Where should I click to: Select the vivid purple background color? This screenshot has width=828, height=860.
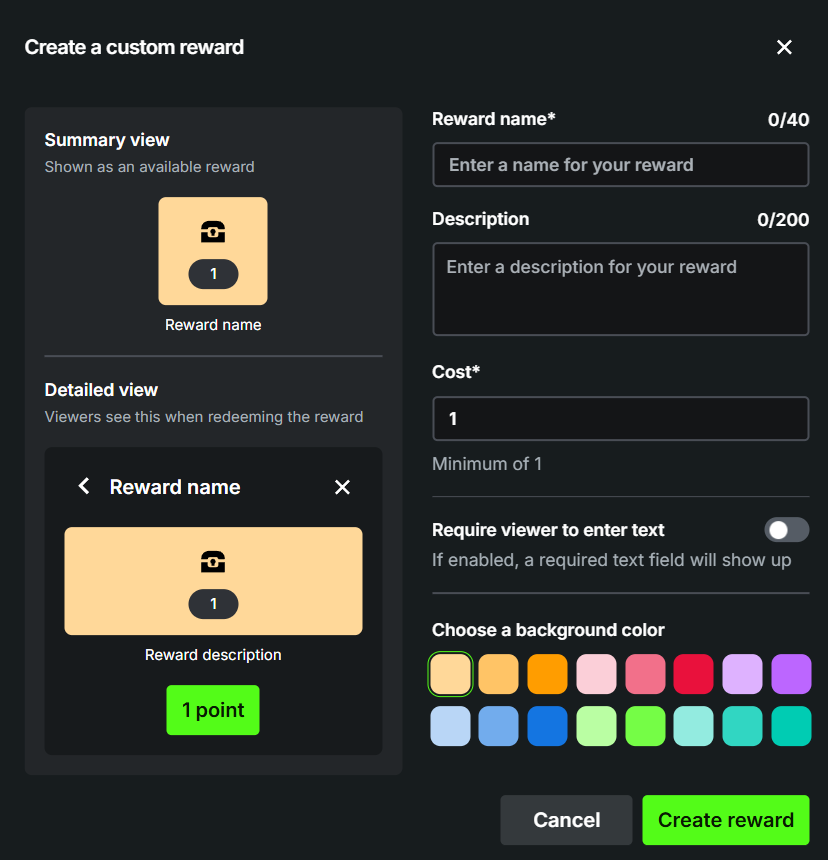tap(791, 674)
